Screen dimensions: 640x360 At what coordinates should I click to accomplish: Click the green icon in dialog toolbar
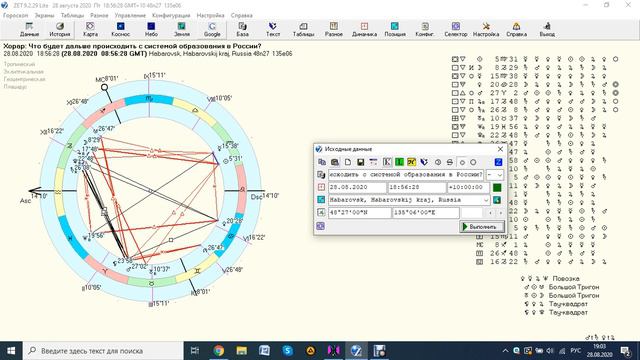pos(399,162)
